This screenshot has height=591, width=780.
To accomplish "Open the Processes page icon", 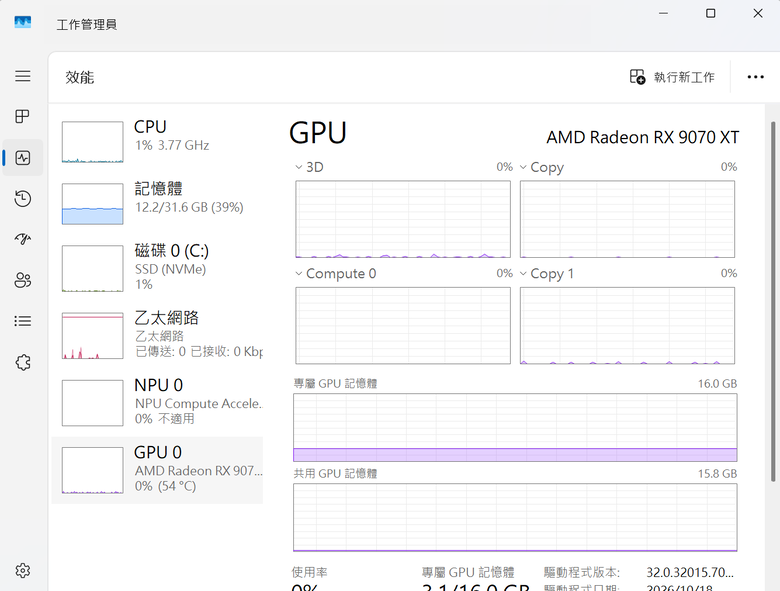I will [x=22, y=116].
